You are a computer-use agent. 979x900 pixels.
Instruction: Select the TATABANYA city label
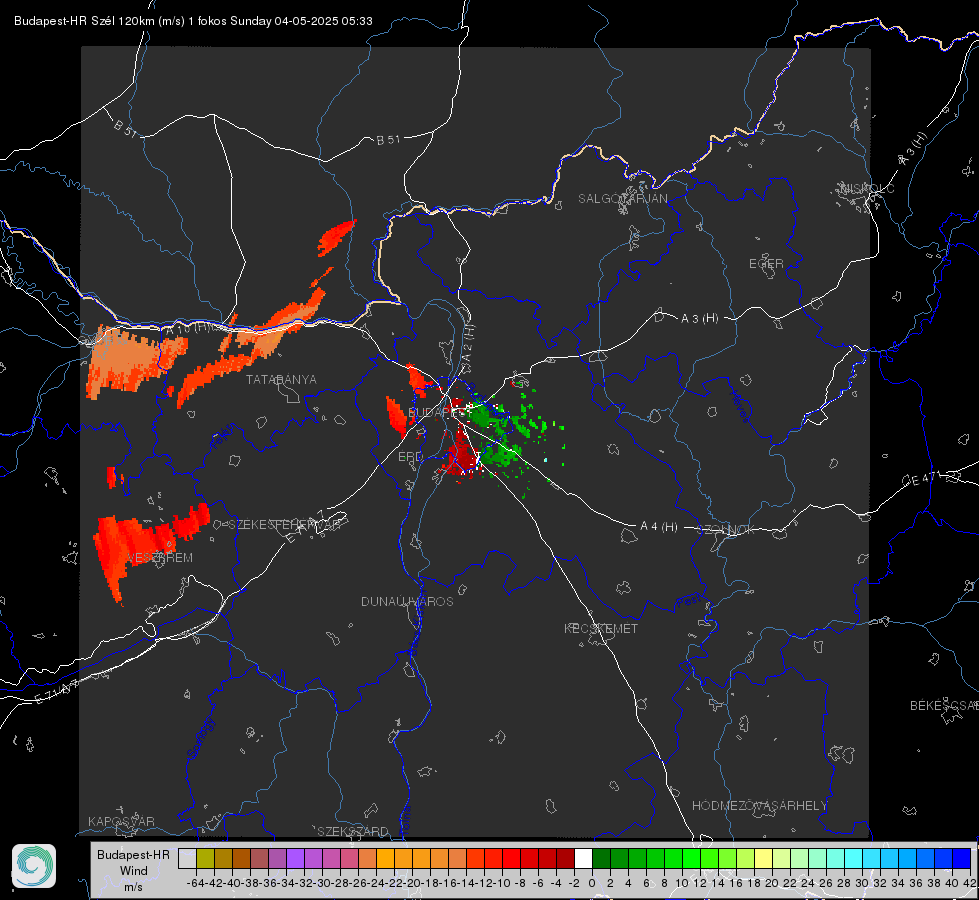tap(281, 380)
